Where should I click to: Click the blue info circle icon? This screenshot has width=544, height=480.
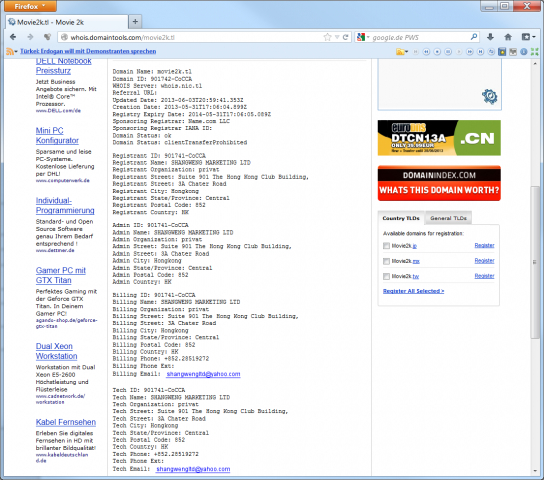[x=524, y=52]
